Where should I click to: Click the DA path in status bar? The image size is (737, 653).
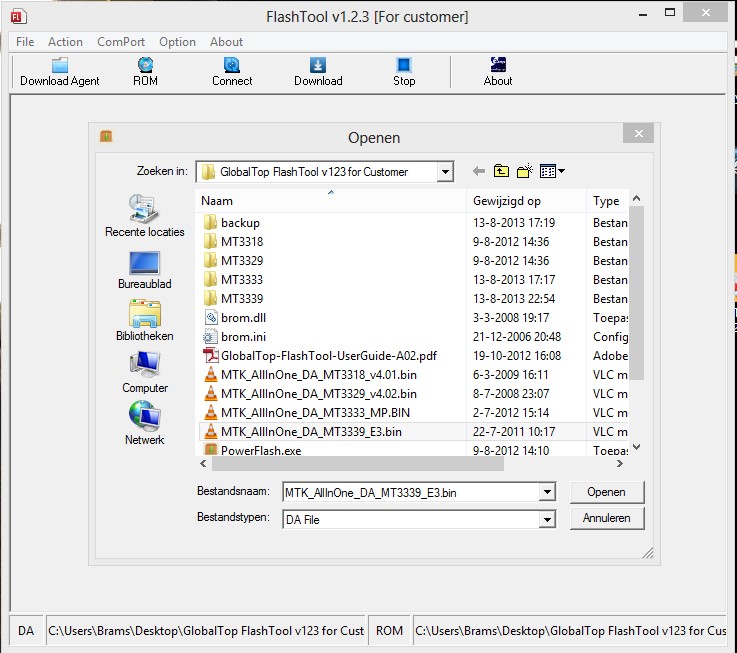(206, 630)
